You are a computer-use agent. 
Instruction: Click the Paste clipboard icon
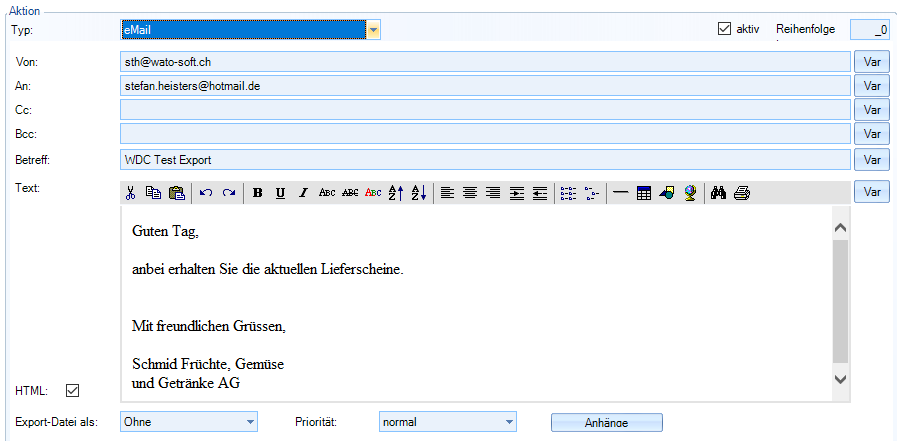pos(176,193)
